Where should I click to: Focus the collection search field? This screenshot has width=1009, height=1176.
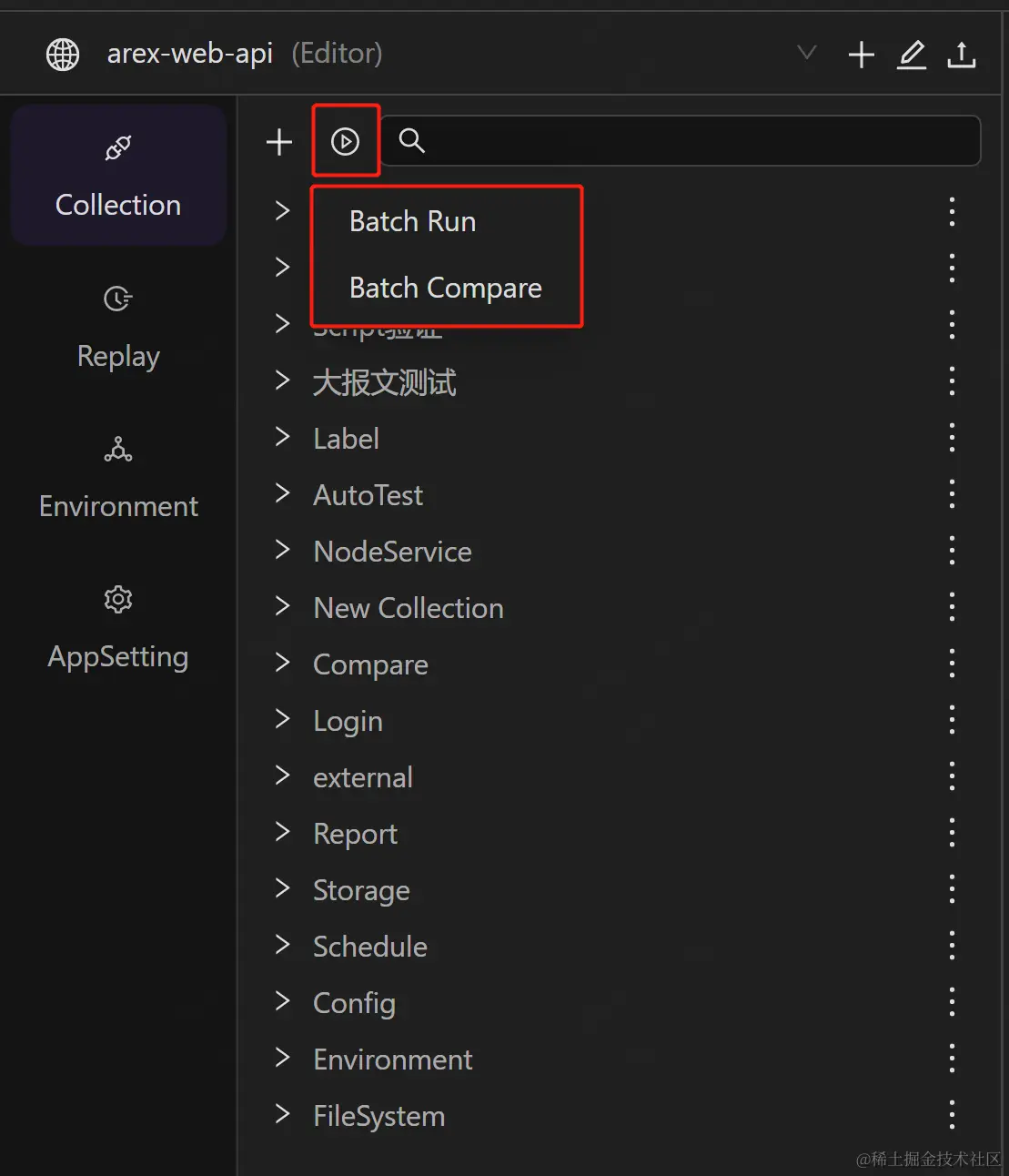(x=691, y=141)
